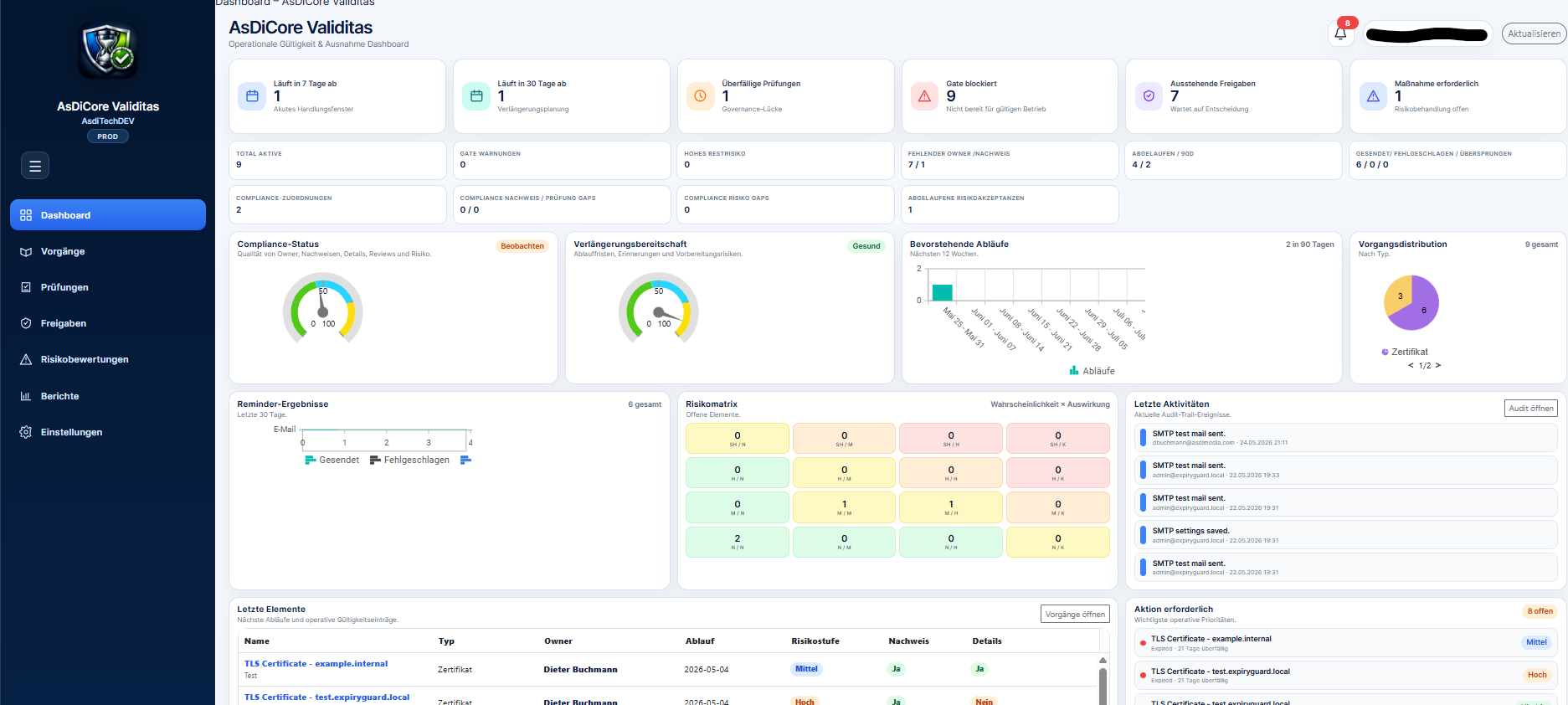Click the Compliance-Status gauge
Image resolution: width=1568 pixels, height=705 pixels.
tap(322, 308)
